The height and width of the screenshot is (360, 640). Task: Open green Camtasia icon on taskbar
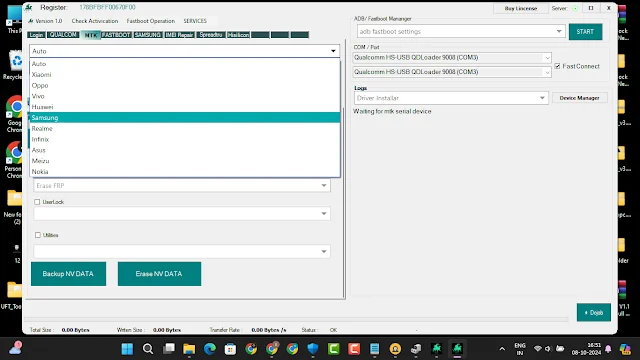pyautogui.click(x=333, y=349)
